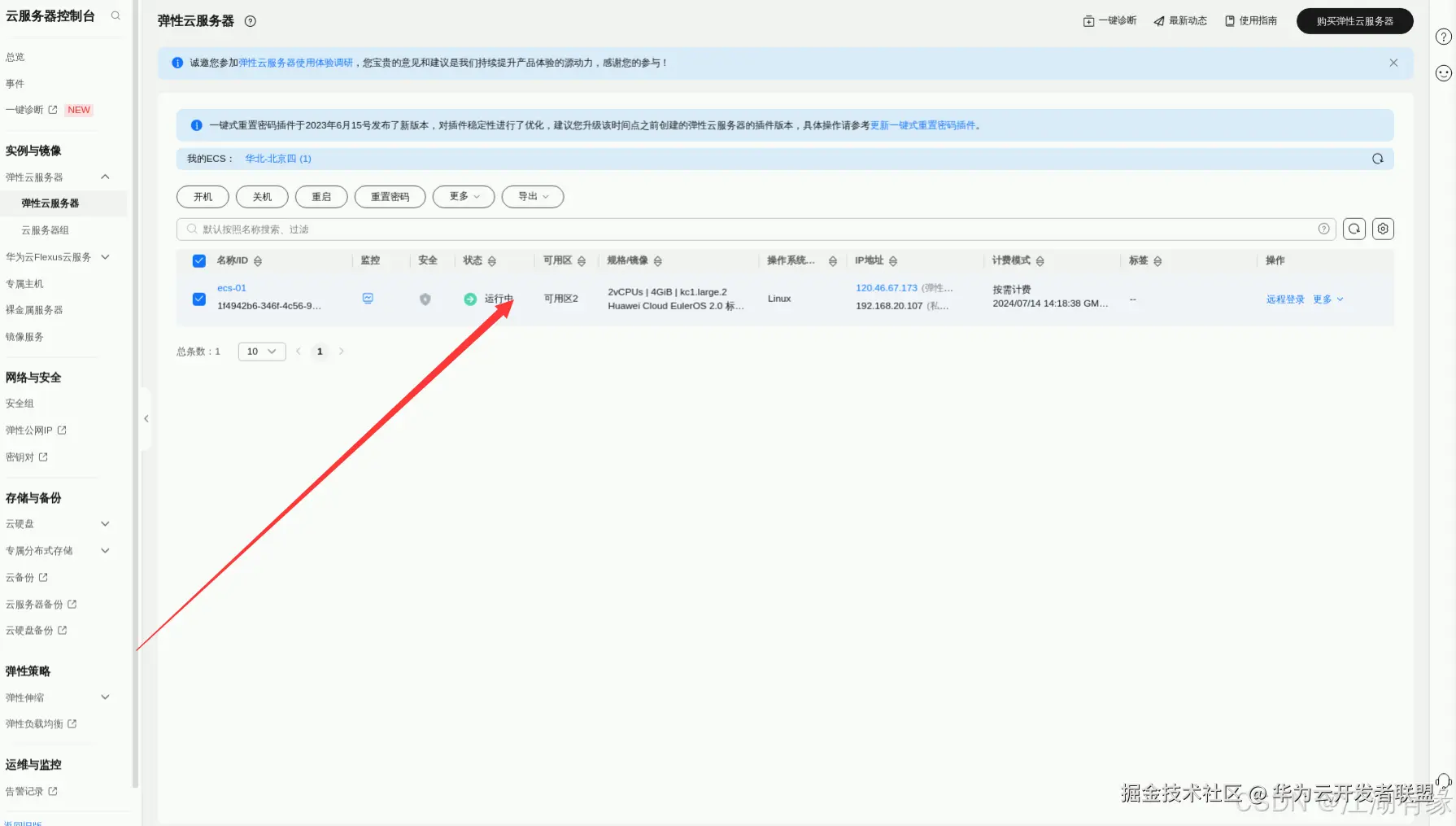Click the 开机 start button
1456x826 pixels.
pos(203,197)
